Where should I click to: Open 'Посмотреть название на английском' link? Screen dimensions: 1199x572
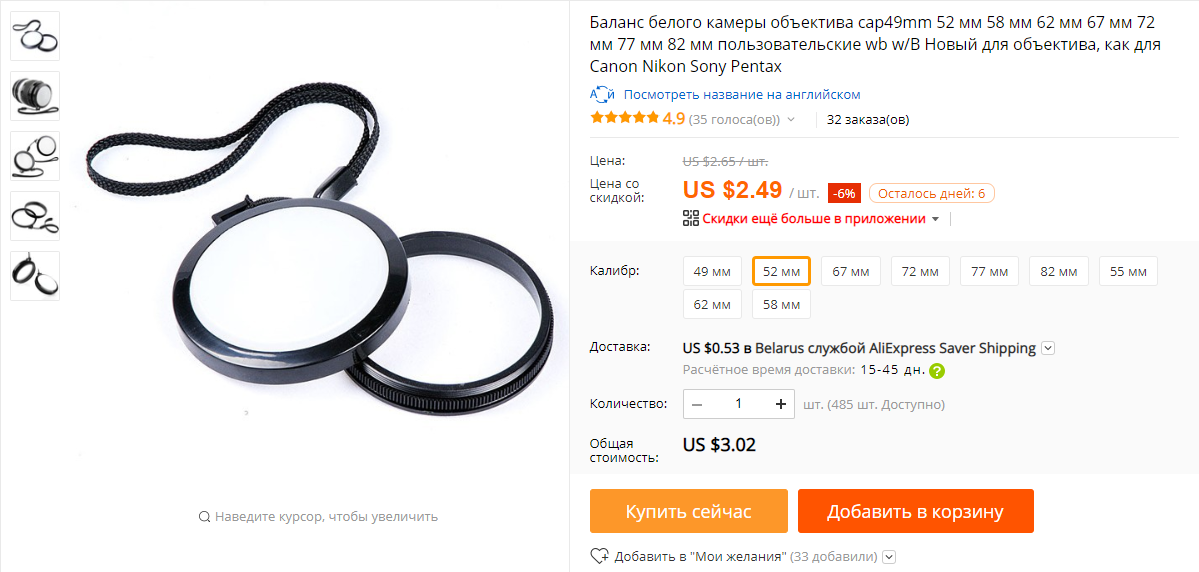pos(742,95)
